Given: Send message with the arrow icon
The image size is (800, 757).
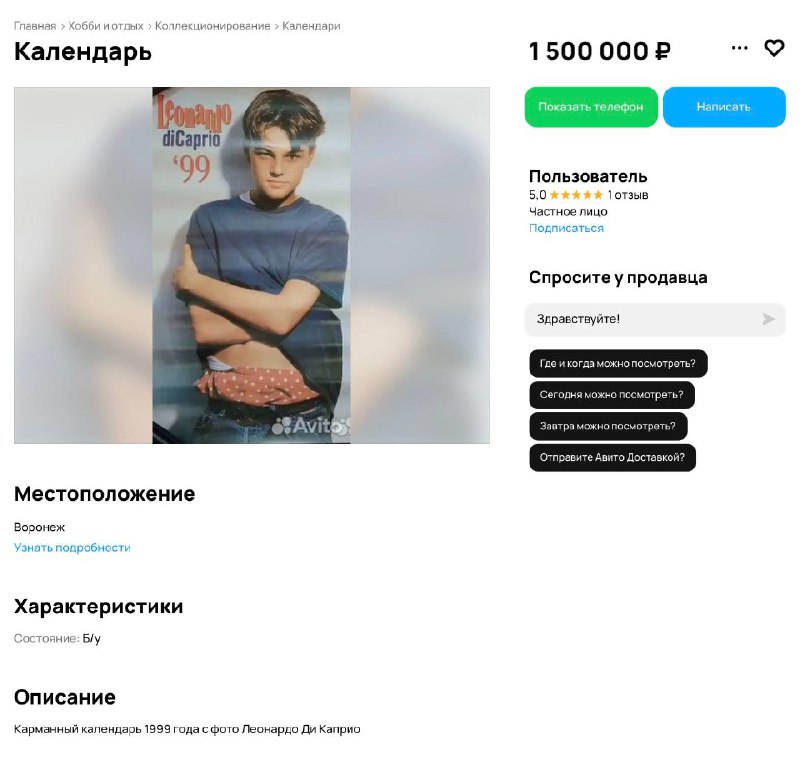Looking at the screenshot, I should [768, 319].
